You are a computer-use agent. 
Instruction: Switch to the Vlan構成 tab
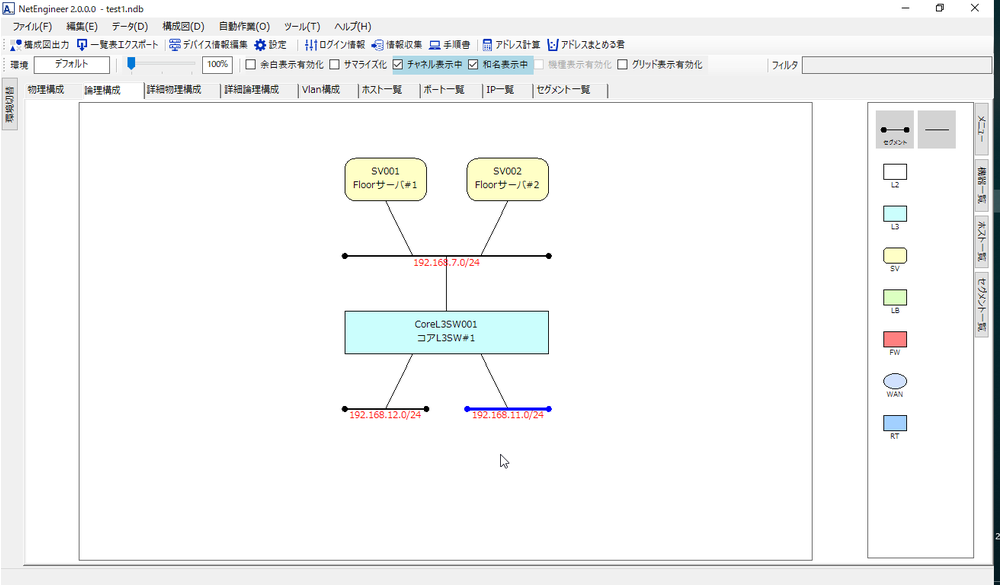point(321,90)
